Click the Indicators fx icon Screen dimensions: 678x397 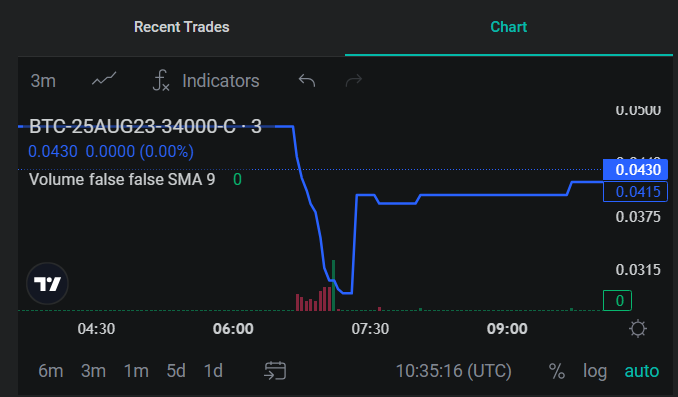click(x=161, y=80)
